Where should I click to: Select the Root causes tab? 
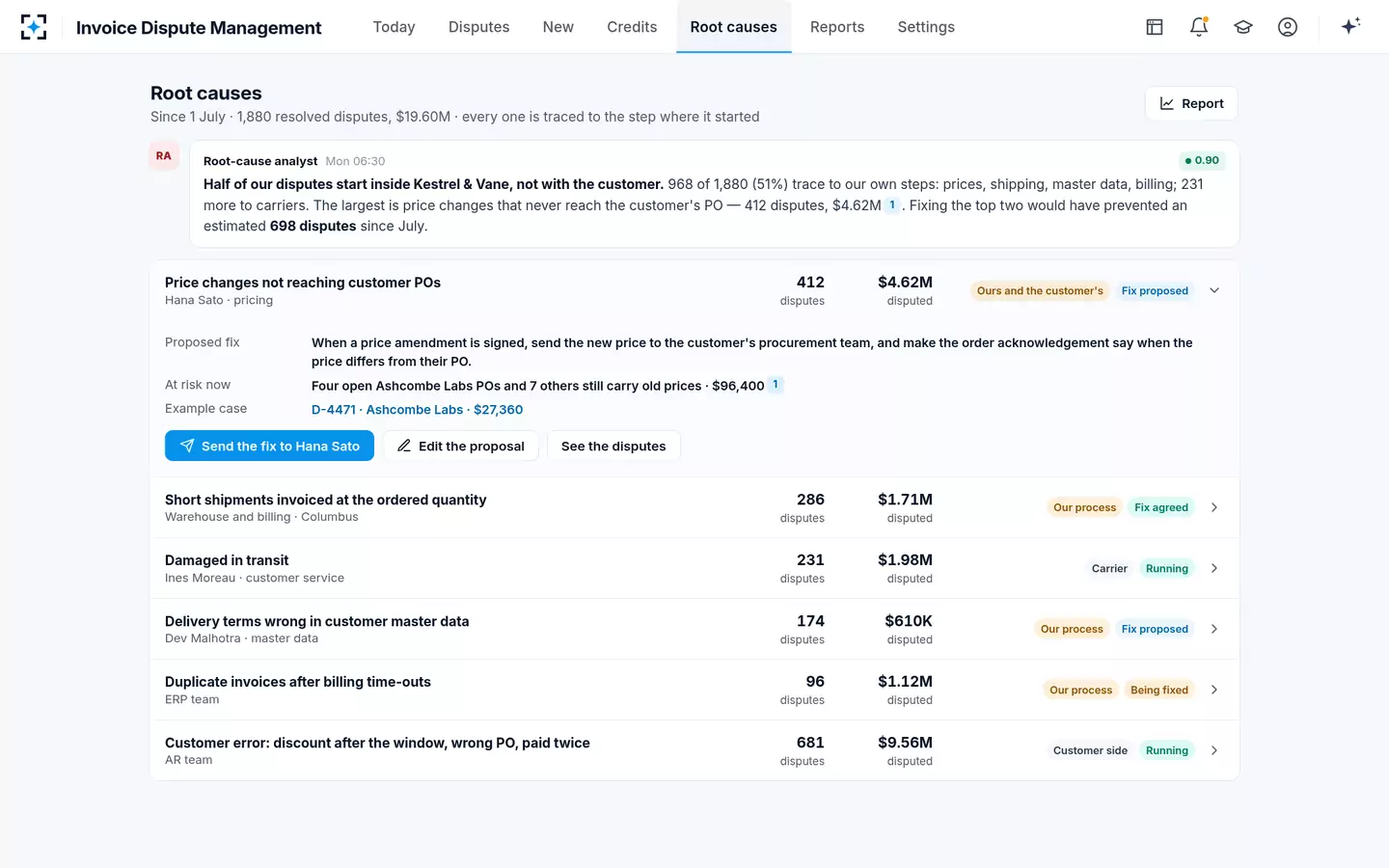pyautogui.click(x=734, y=27)
